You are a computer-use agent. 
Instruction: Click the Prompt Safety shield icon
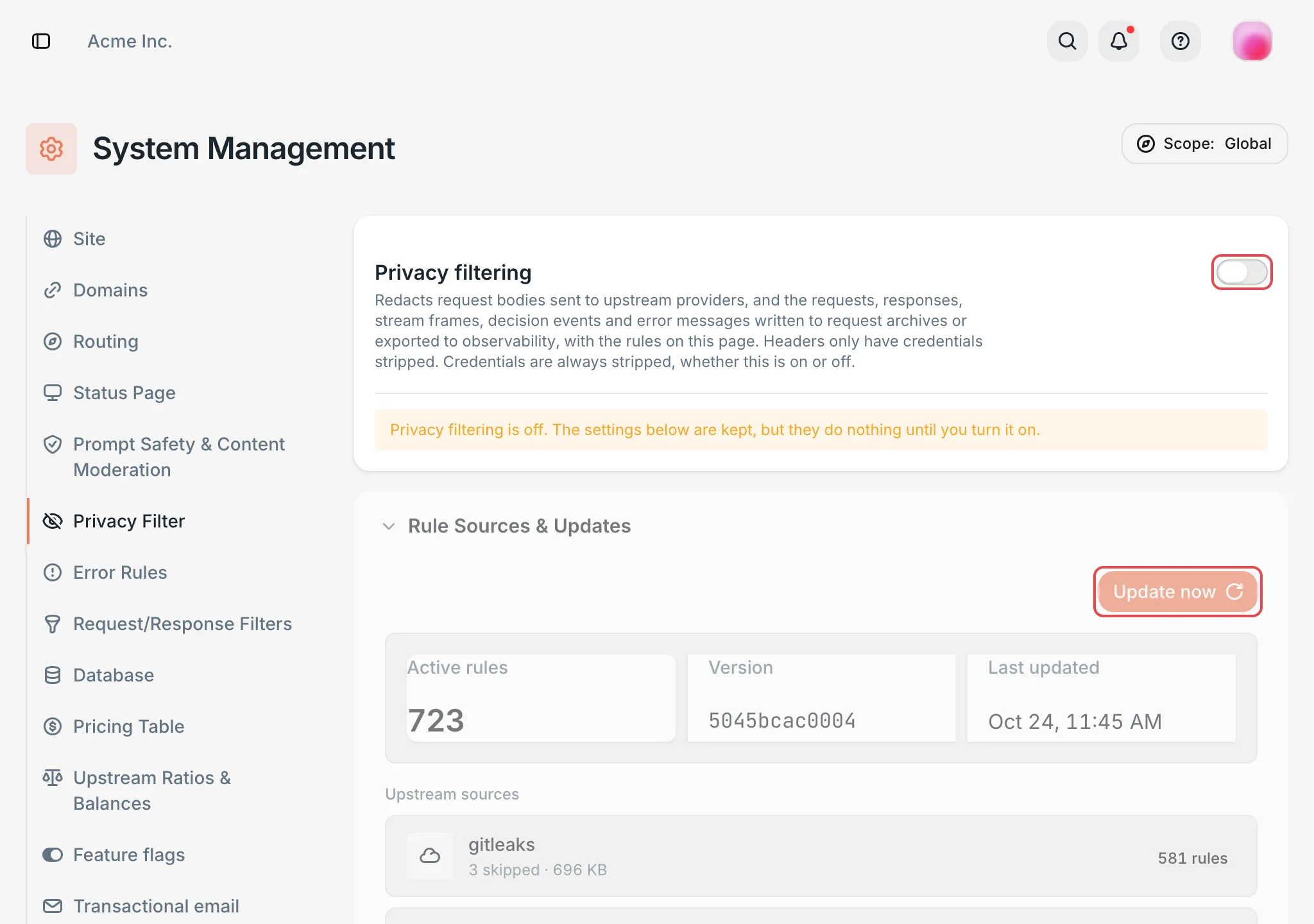[x=53, y=444]
